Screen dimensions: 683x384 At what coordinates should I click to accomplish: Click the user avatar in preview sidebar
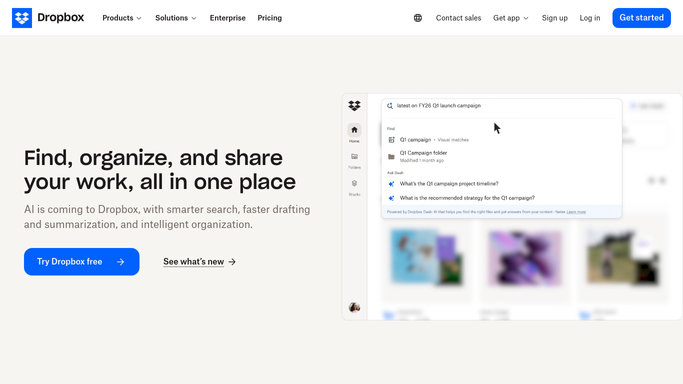(x=354, y=307)
